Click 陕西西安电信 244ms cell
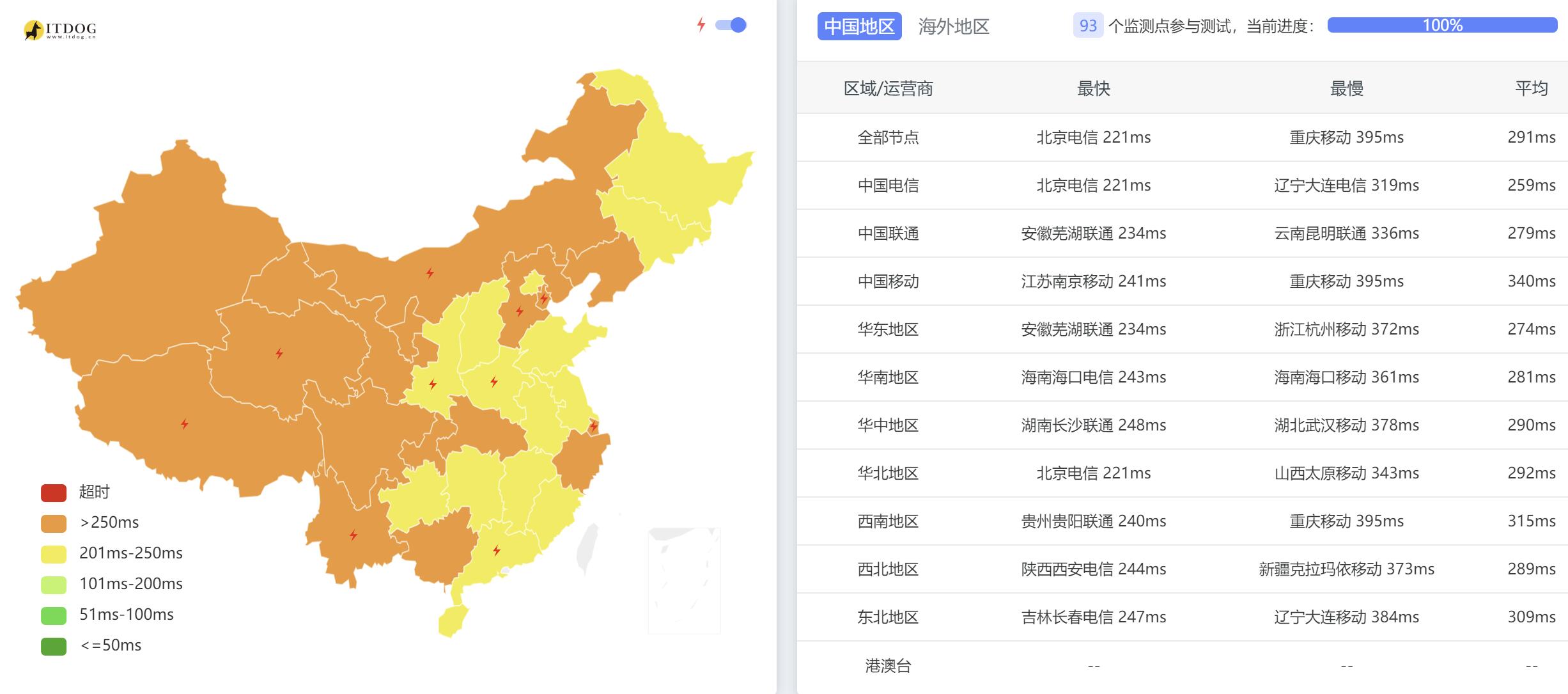 point(1094,569)
